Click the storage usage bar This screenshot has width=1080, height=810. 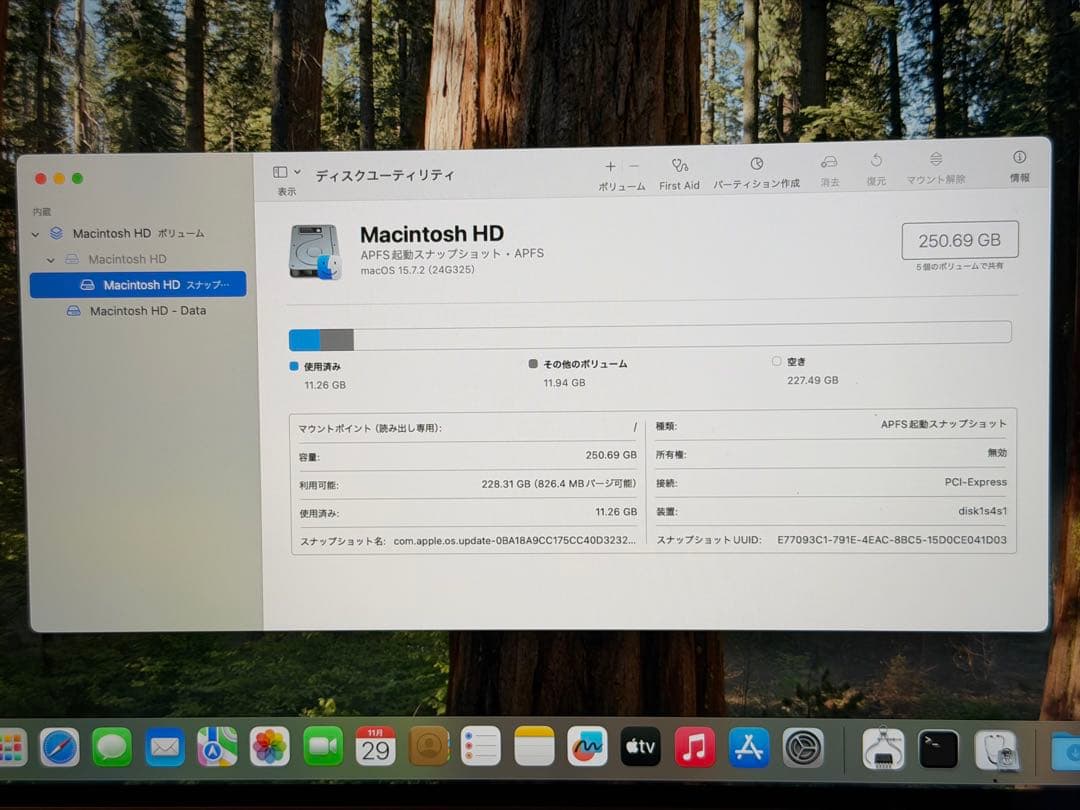point(650,332)
